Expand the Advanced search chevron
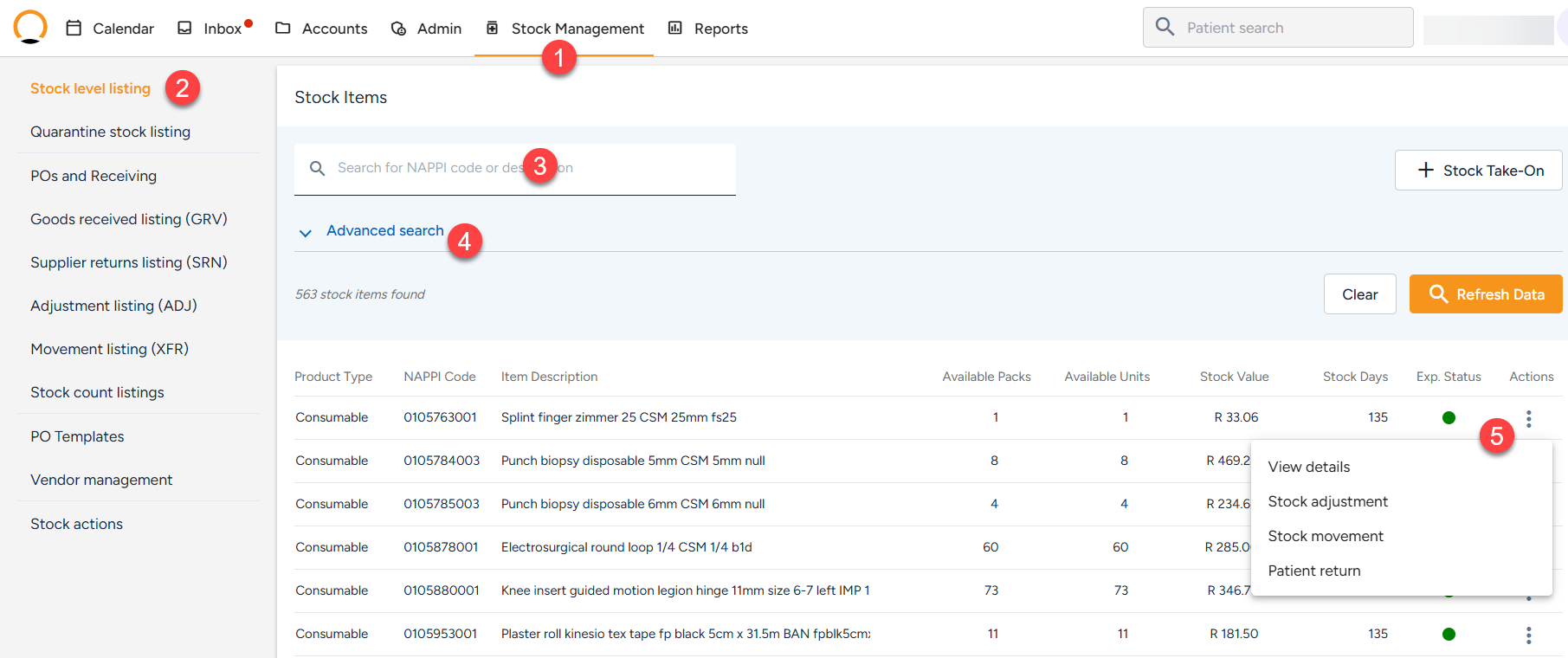 [305, 232]
